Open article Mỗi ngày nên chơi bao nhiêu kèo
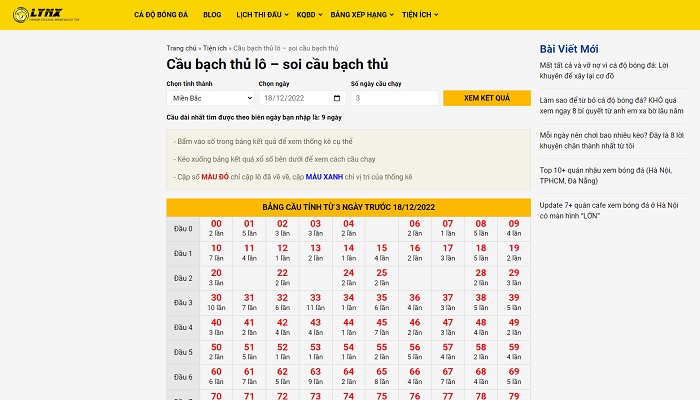This screenshot has width=700, height=400. click(x=612, y=141)
